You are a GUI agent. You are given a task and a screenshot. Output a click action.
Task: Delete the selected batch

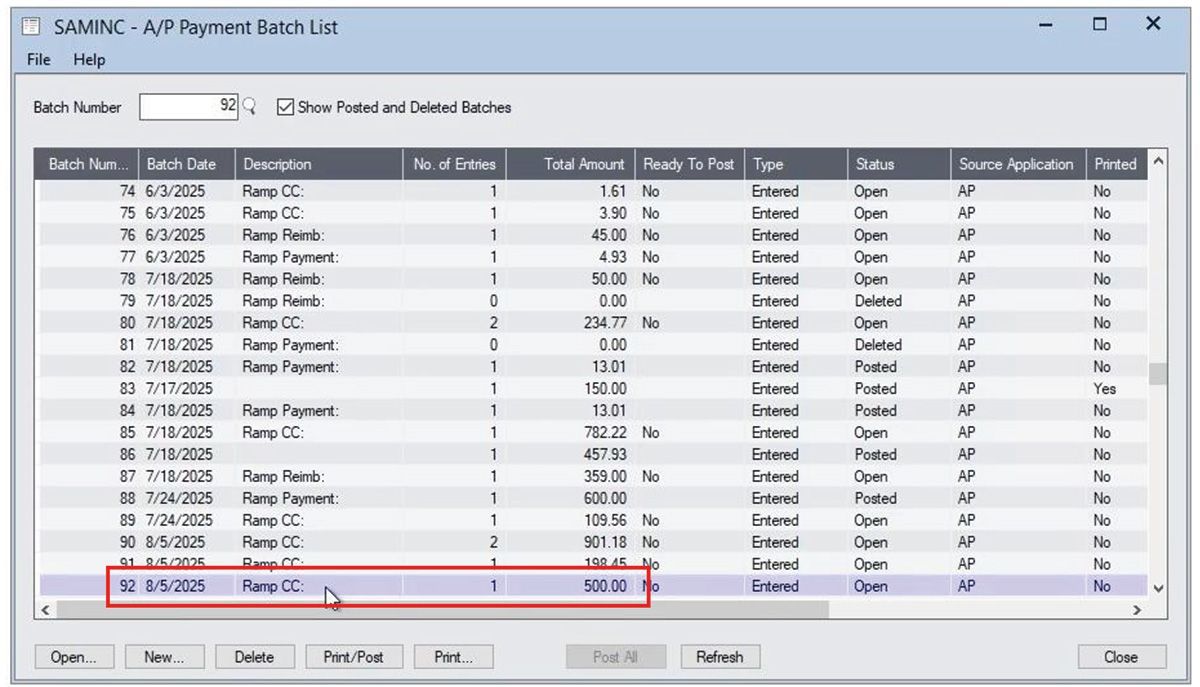pos(255,657)
